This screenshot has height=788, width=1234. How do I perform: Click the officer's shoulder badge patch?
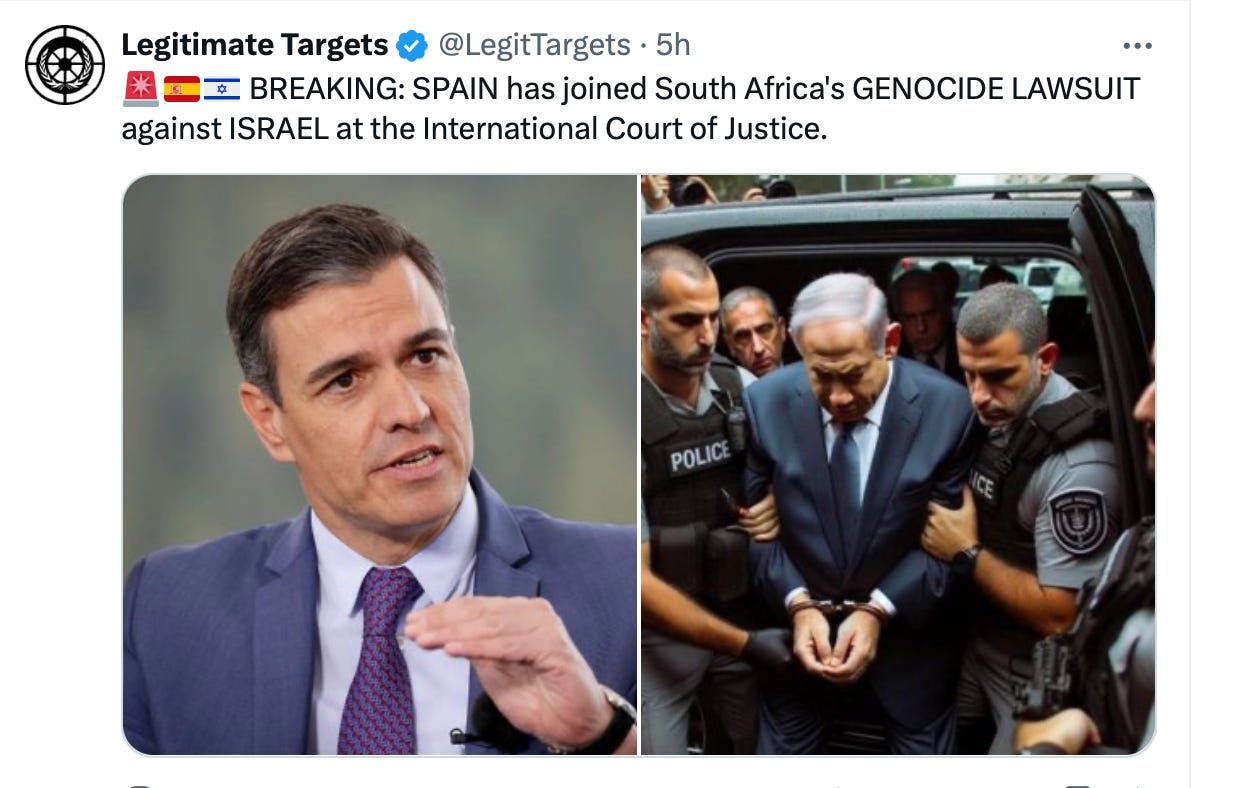[1078, 520]
